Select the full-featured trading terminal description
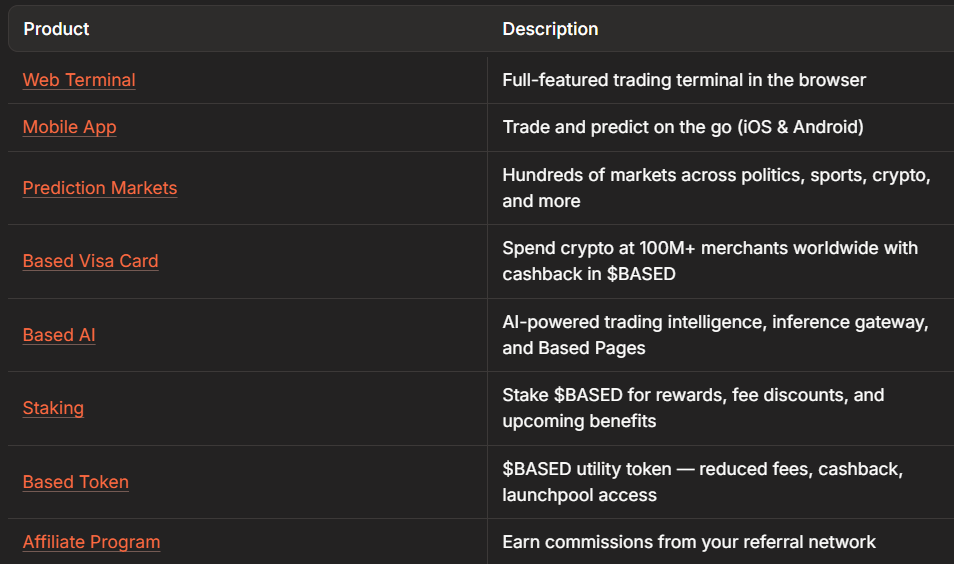 tap(684, 80)
